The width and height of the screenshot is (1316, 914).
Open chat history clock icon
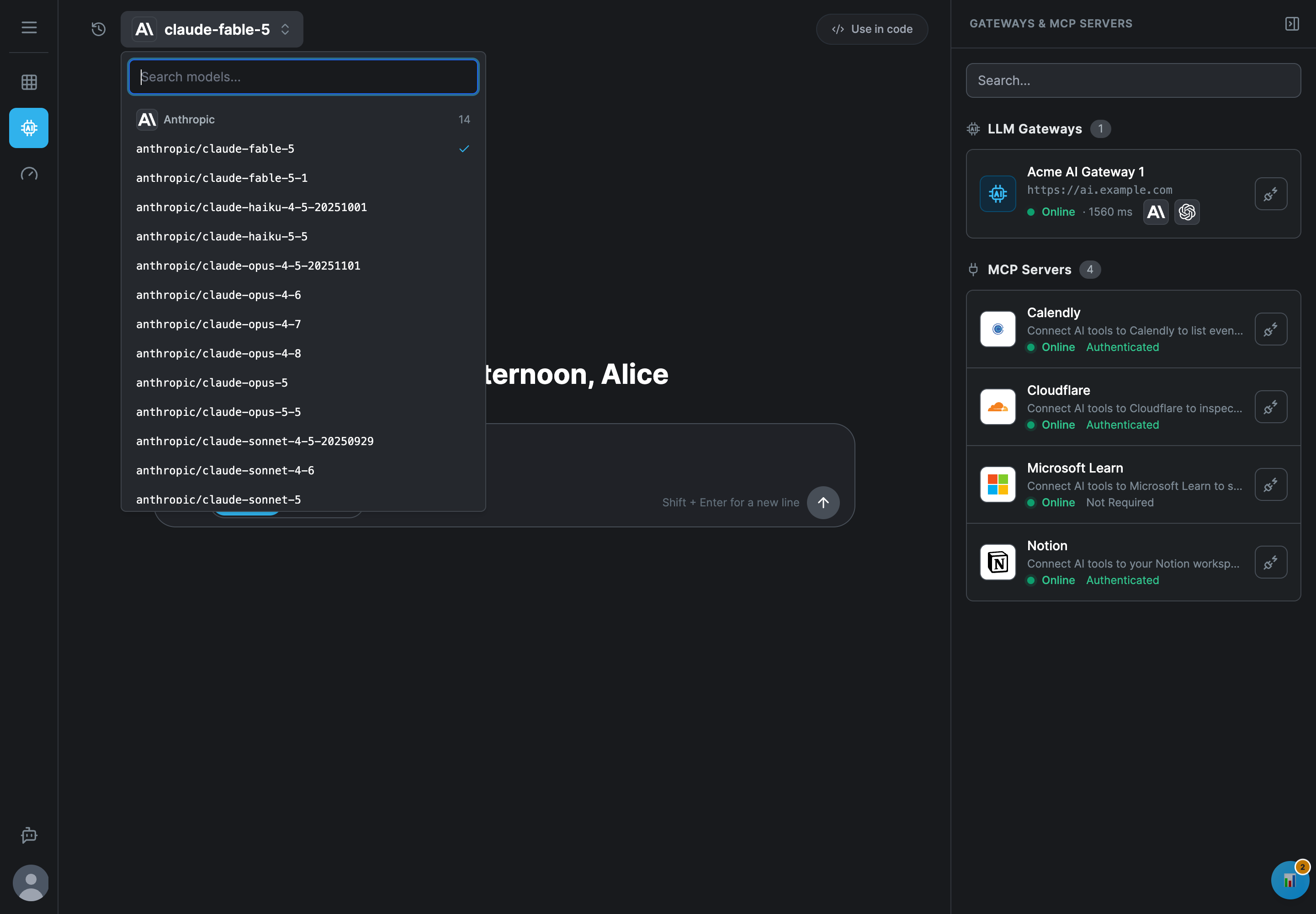[x=99, y=29]
